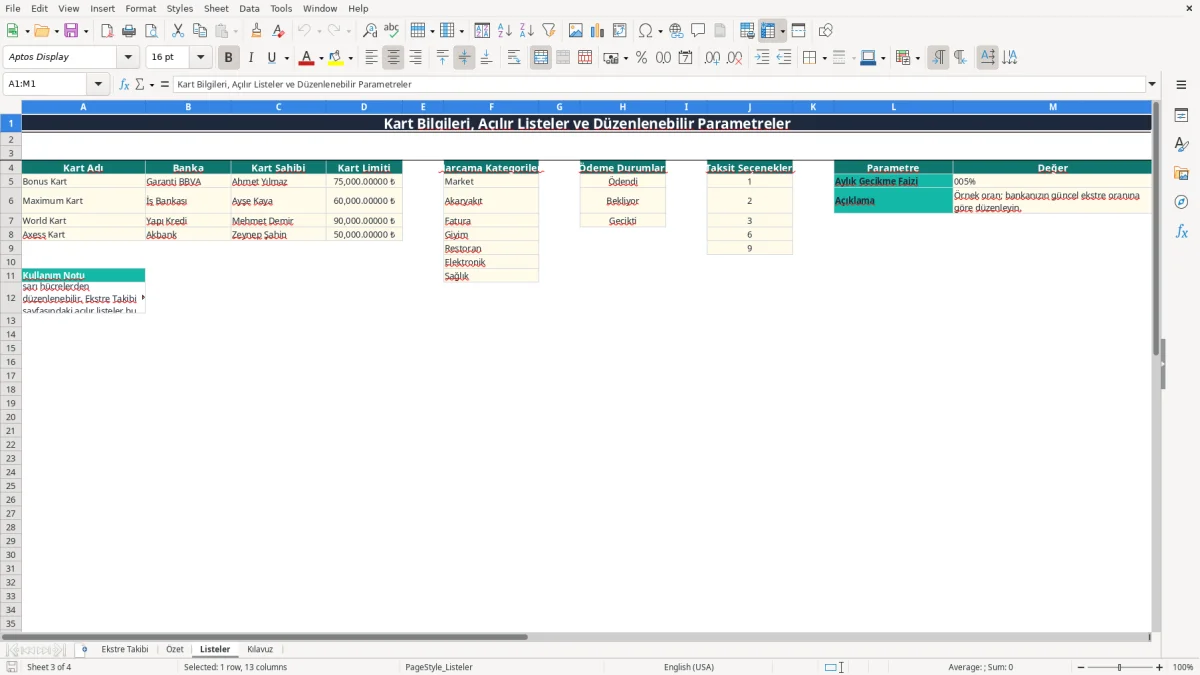Click the Export as PDF icon
The image size is (1200, 675).
click(x=107, y=31)
